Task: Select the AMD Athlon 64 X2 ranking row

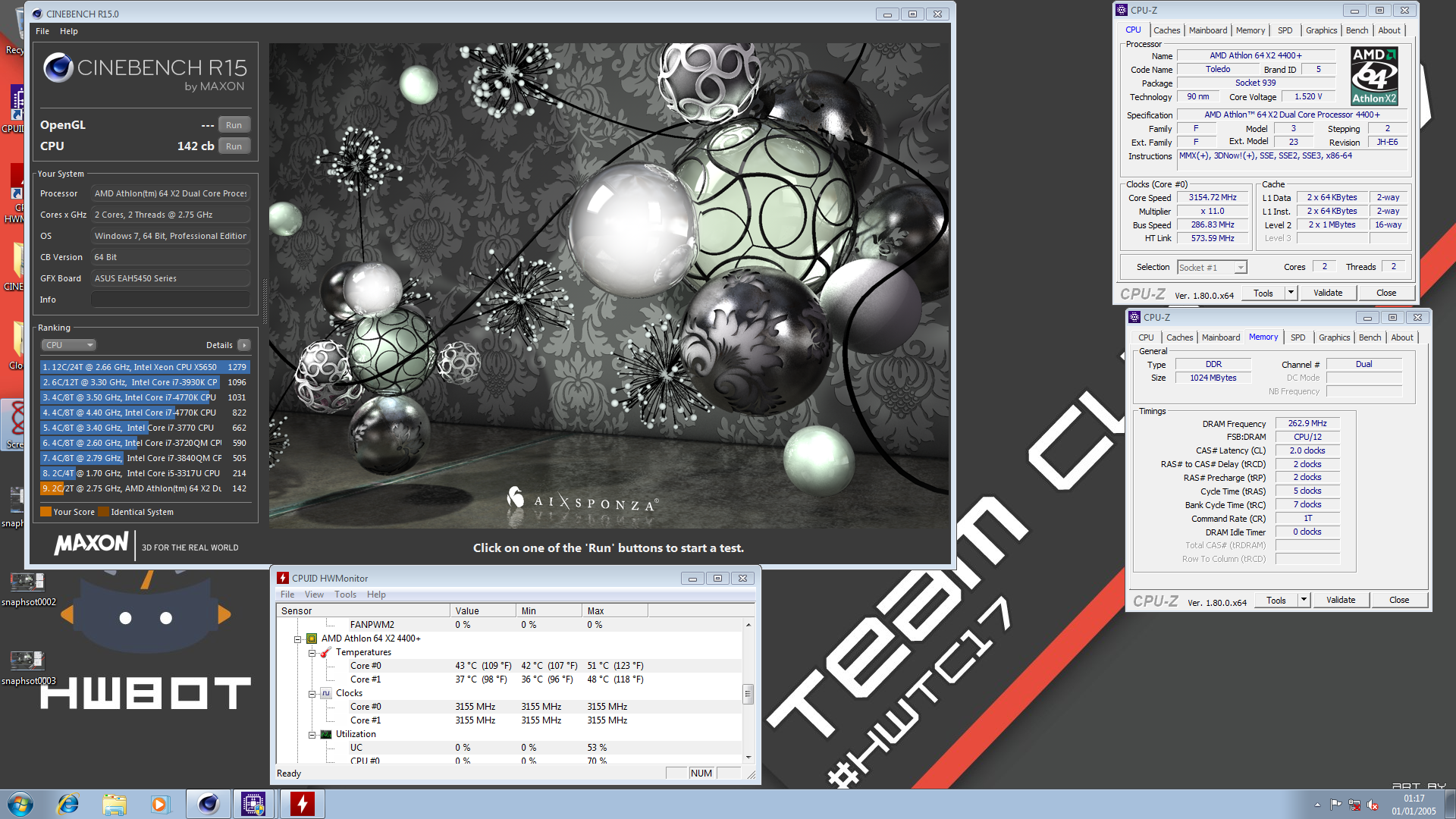Action: 144,488
